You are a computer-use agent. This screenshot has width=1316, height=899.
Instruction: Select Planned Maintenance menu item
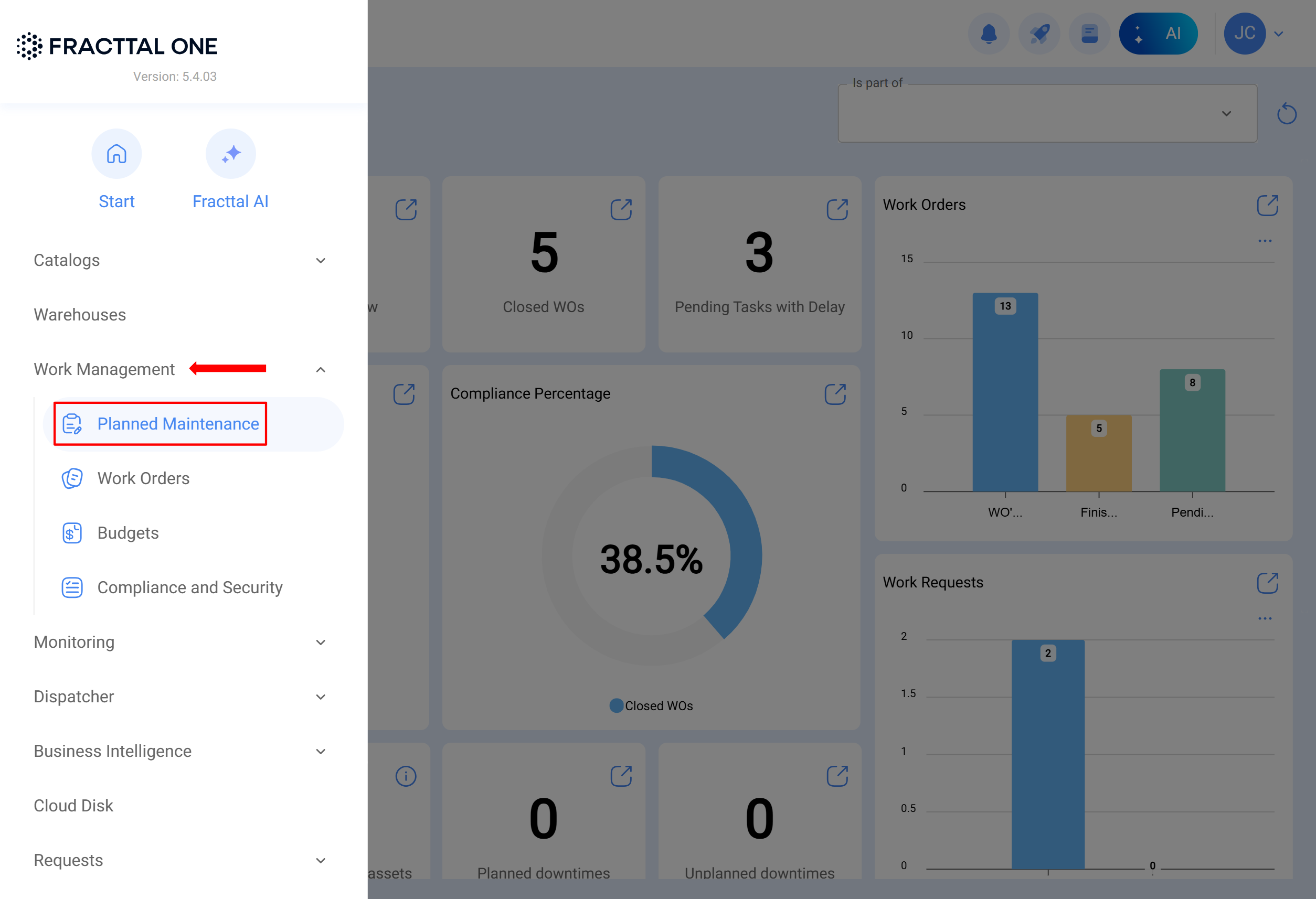(x=178, y=423)
